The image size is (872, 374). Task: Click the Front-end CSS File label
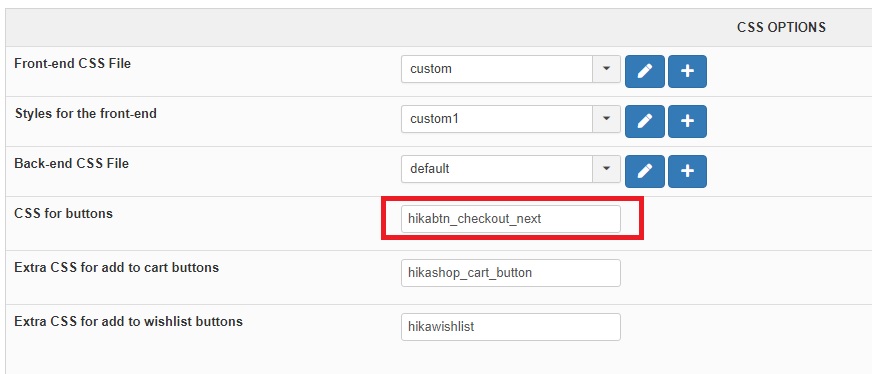click(x=72, y=63)
